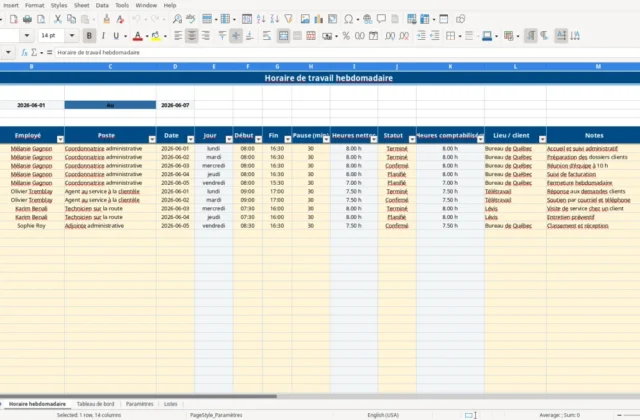
Task: Open the Data menu
Action: coord(102,5)
